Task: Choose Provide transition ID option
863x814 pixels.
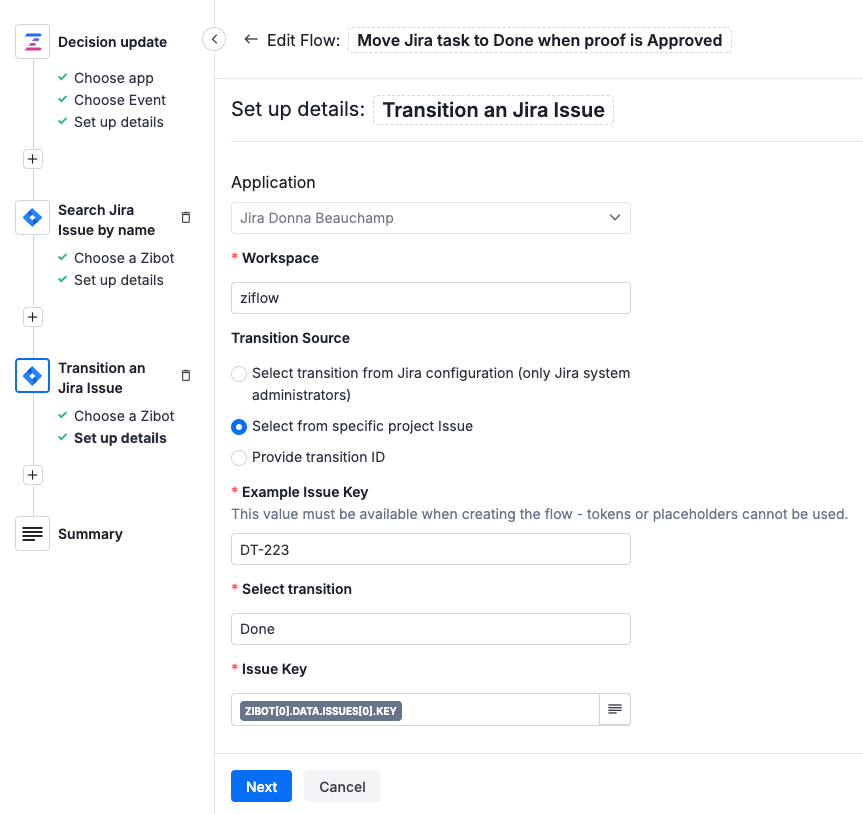Action: [238, 457]
